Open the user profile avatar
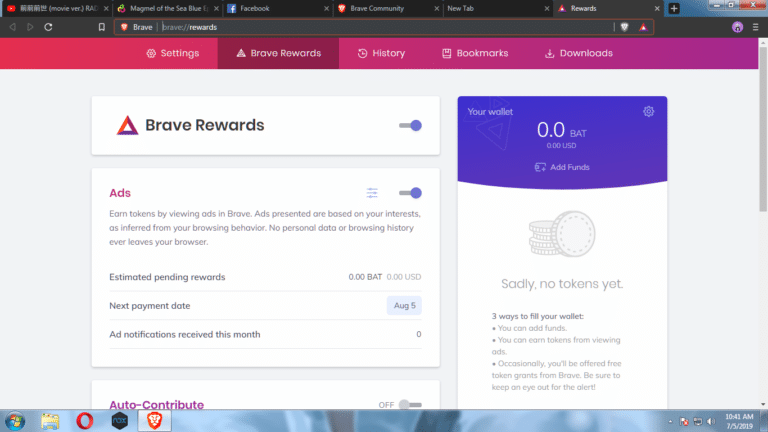768x432 pixels. pos(737,27)
